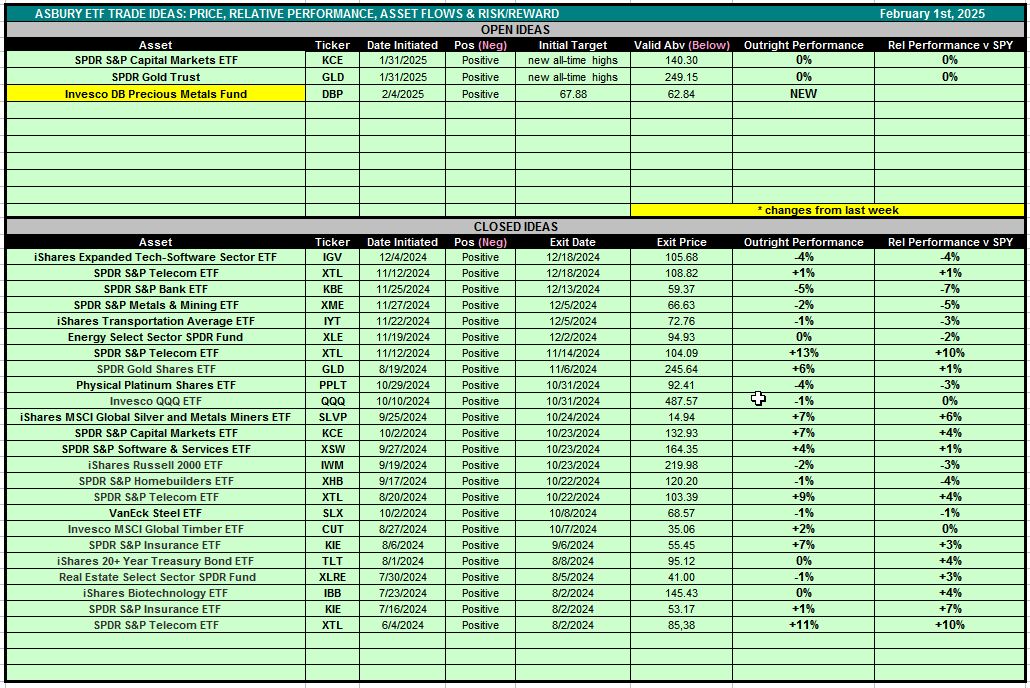Click the DBP ticker cell
1030x688 pixels.
point(332,94)
